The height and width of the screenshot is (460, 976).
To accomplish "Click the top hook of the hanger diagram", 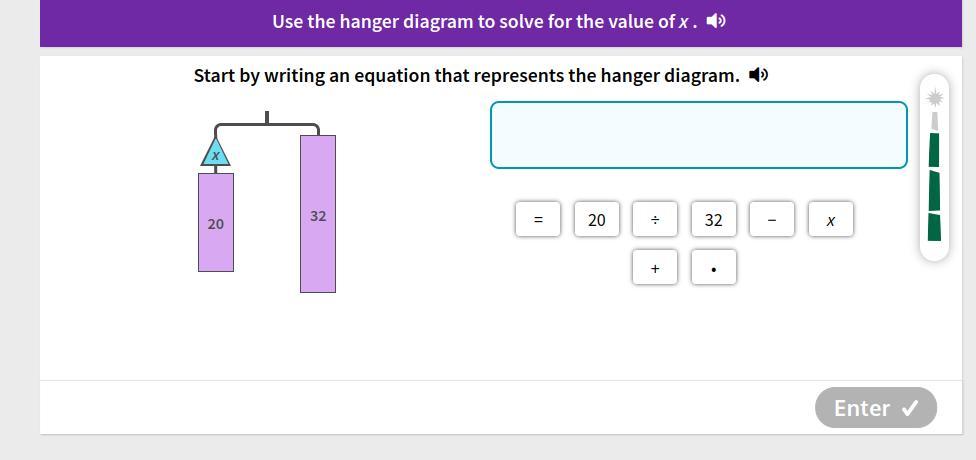I will [x=267, y=118].
